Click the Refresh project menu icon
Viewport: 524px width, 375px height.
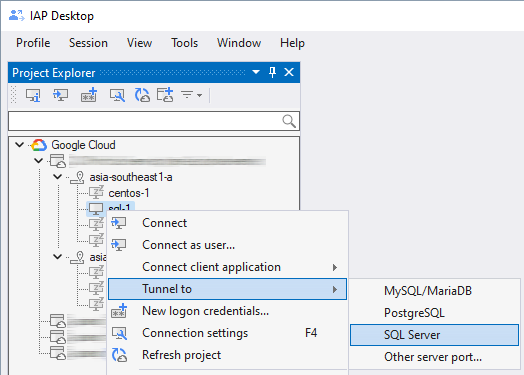pyautogui.click(x=119, y=355)
